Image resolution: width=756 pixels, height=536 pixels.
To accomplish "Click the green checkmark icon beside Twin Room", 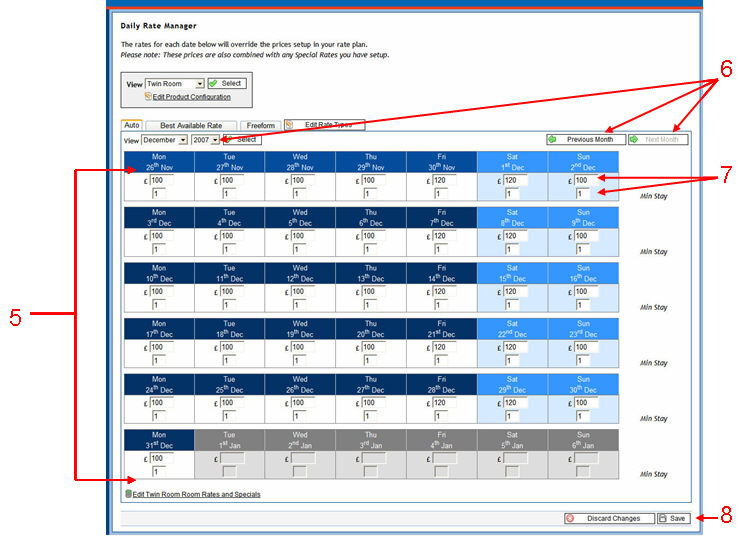I will [213, 84].
